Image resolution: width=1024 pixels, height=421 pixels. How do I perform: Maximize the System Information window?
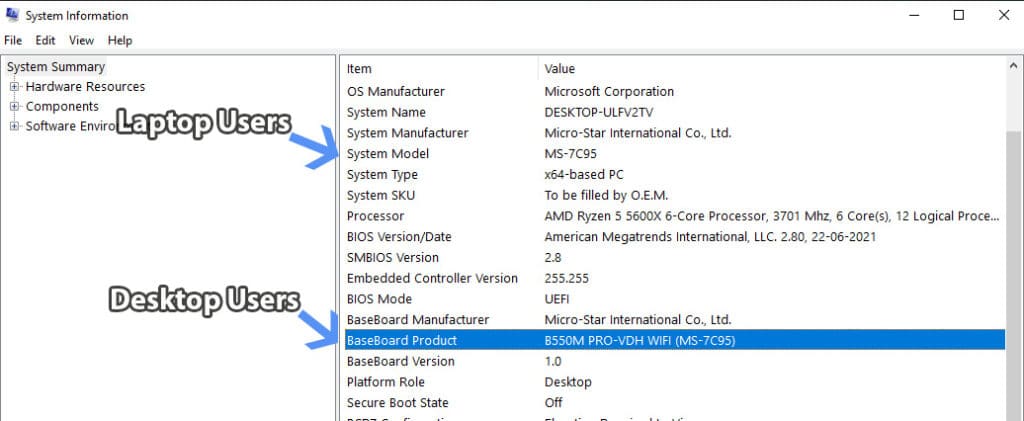click(x=959, y=15)
